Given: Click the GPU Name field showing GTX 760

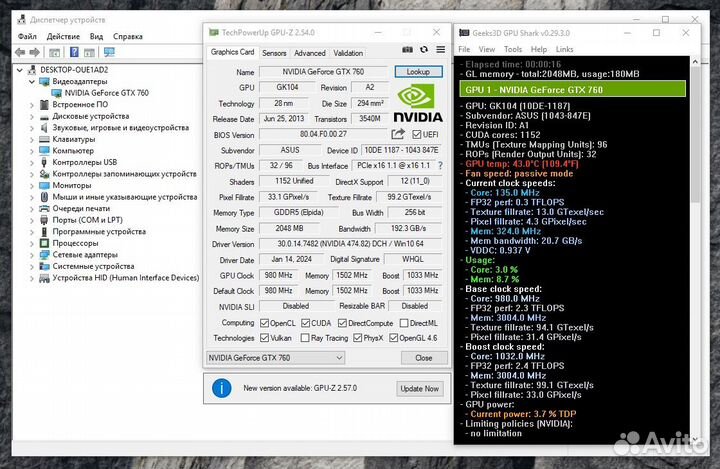Looking at the screenshot, I should [323, 72].
